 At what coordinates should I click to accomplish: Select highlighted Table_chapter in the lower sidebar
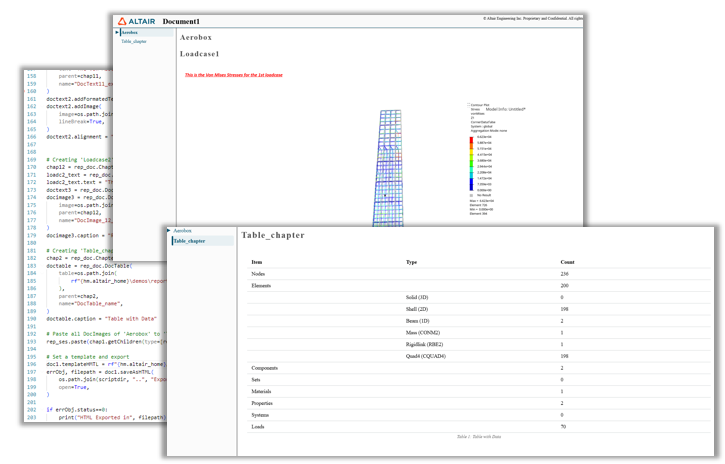pos(189,241)
